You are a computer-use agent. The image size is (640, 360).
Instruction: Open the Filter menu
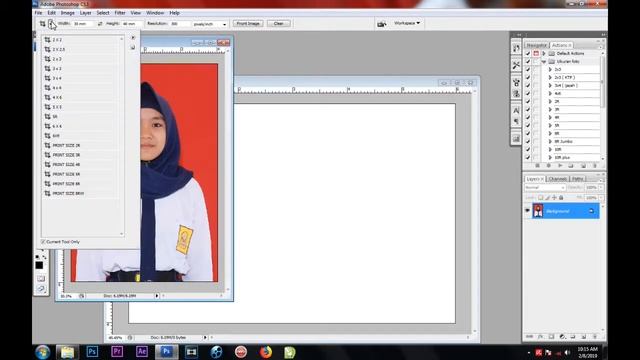coord(120,13)
